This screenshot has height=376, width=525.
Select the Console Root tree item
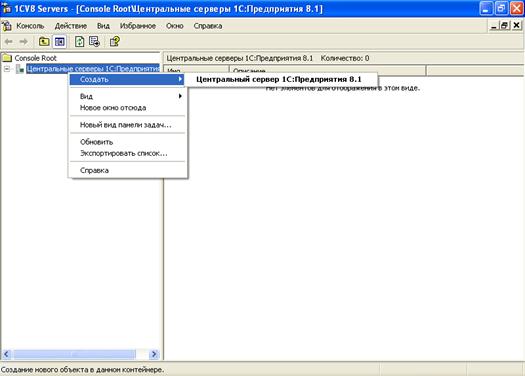(x=35, y=58)
